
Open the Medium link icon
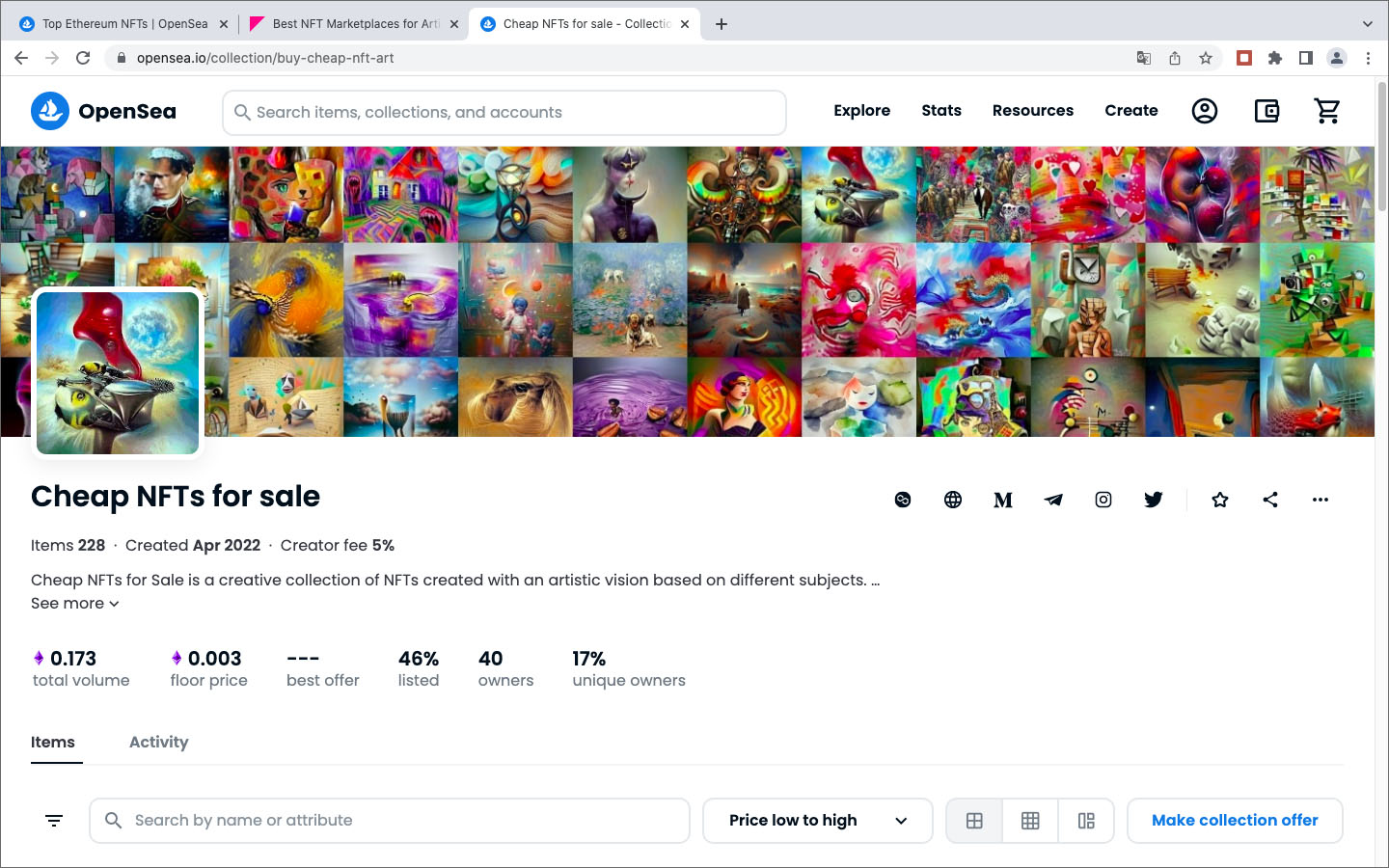[x=1003, y=500]
